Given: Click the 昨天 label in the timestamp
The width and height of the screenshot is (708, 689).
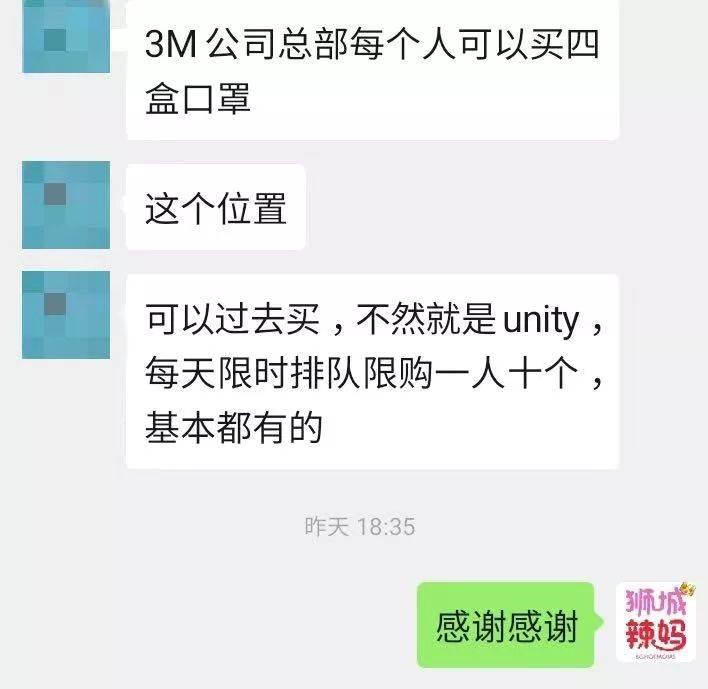Looking at the screenshot, I should tap(327, 527).
